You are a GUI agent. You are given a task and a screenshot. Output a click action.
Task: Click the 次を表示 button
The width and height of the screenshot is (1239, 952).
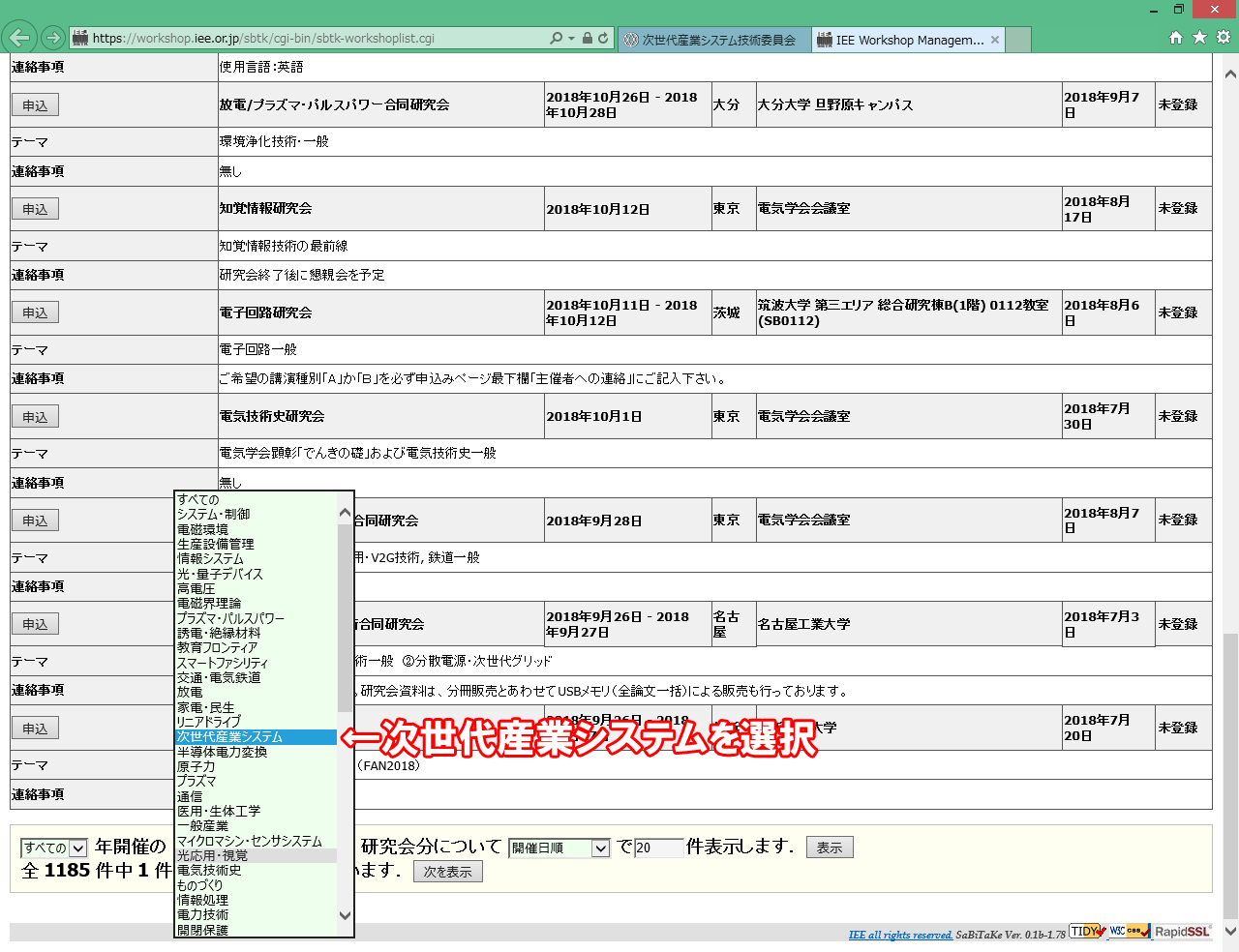click(447, 872)
